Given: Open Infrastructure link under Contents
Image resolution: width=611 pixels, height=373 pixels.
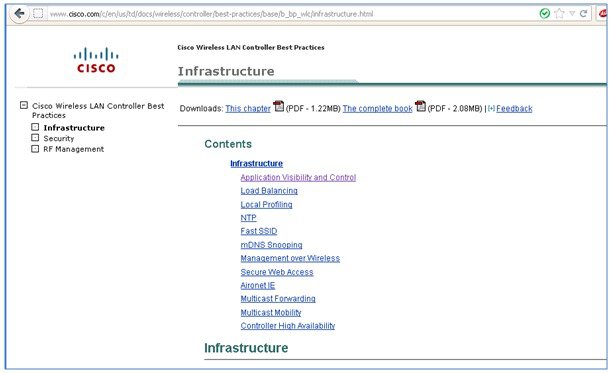Looking at the screenshot, I should 256,163.
